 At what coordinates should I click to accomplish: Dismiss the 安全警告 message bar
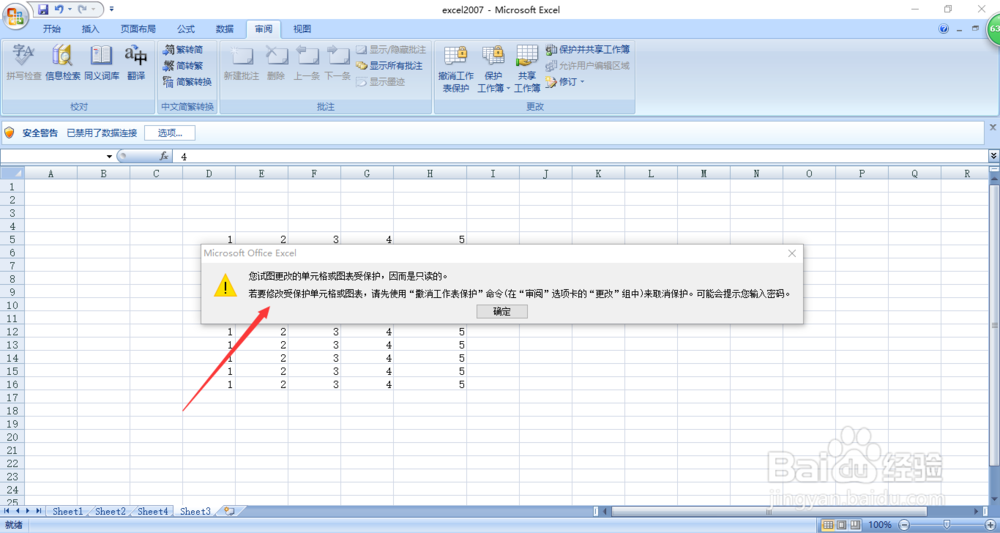click(x=993, y=128)
